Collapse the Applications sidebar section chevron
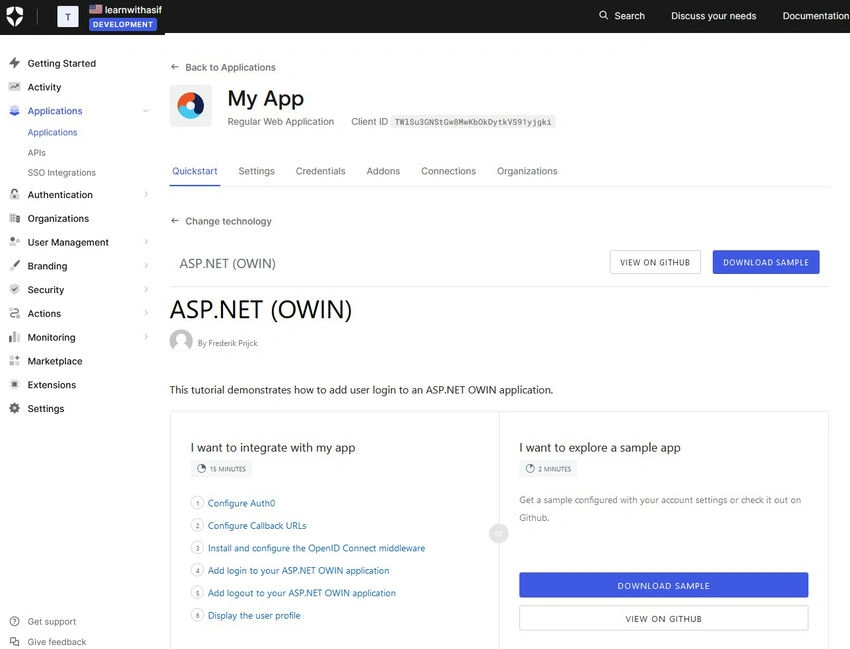 (146, 111)
